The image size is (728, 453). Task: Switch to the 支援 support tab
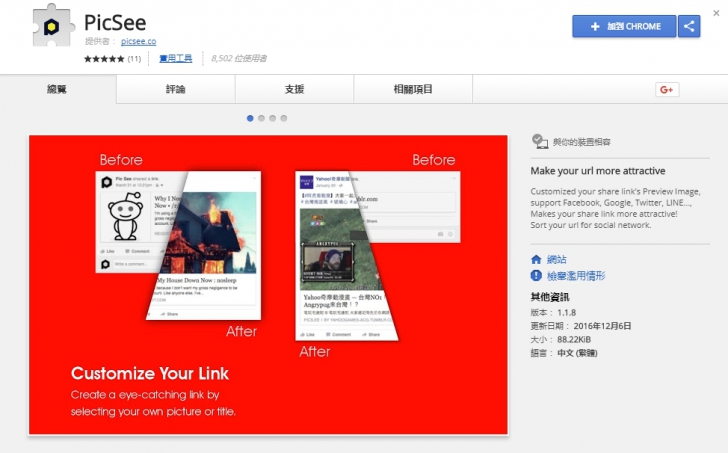coord(294,89)
